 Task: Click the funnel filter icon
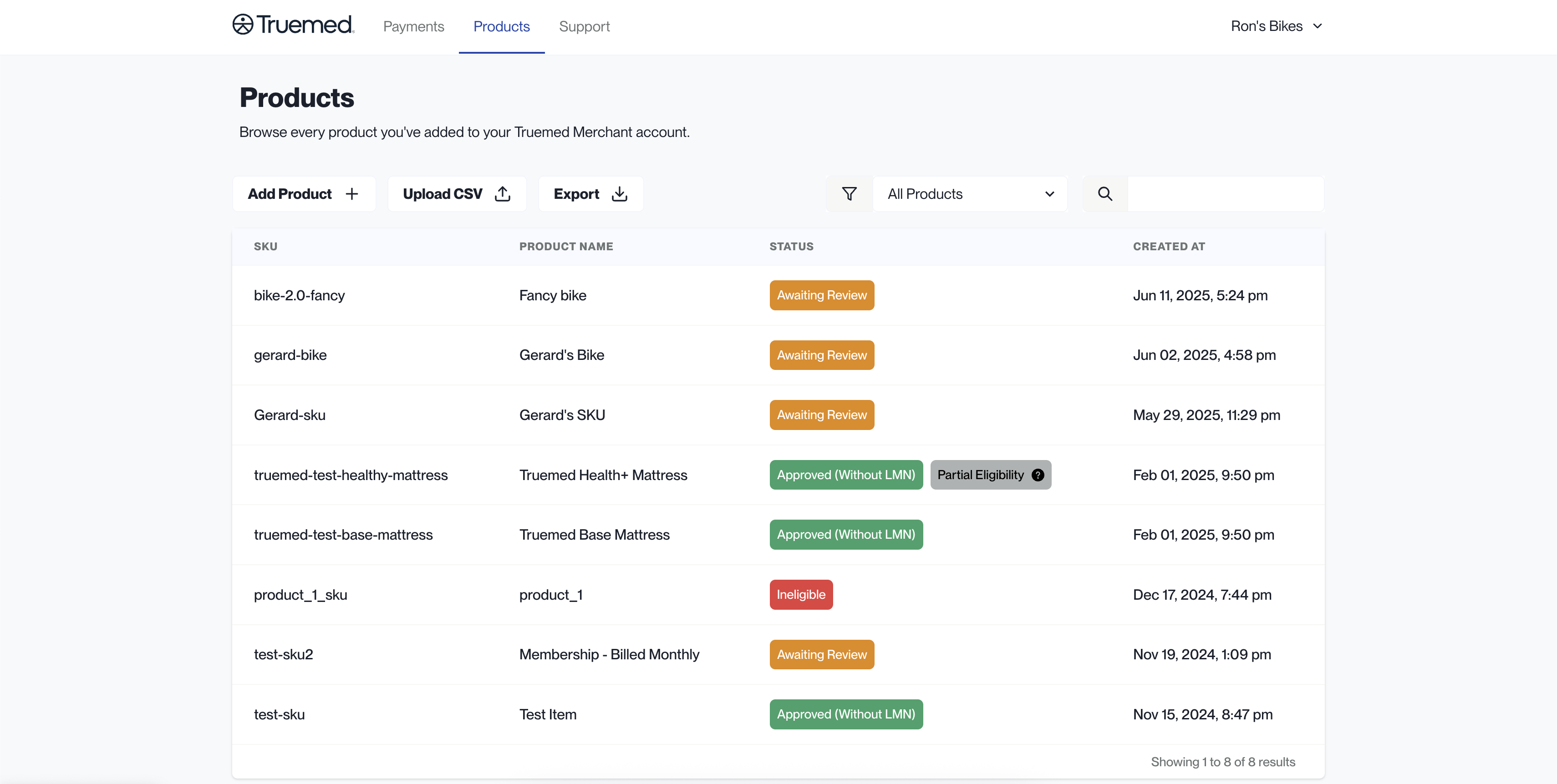(849, 194)
